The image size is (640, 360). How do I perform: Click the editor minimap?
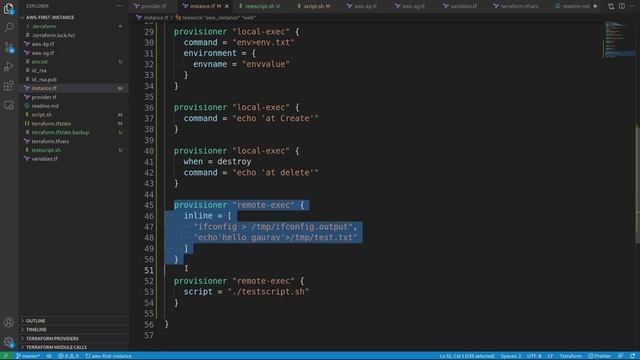coord(619,41)
